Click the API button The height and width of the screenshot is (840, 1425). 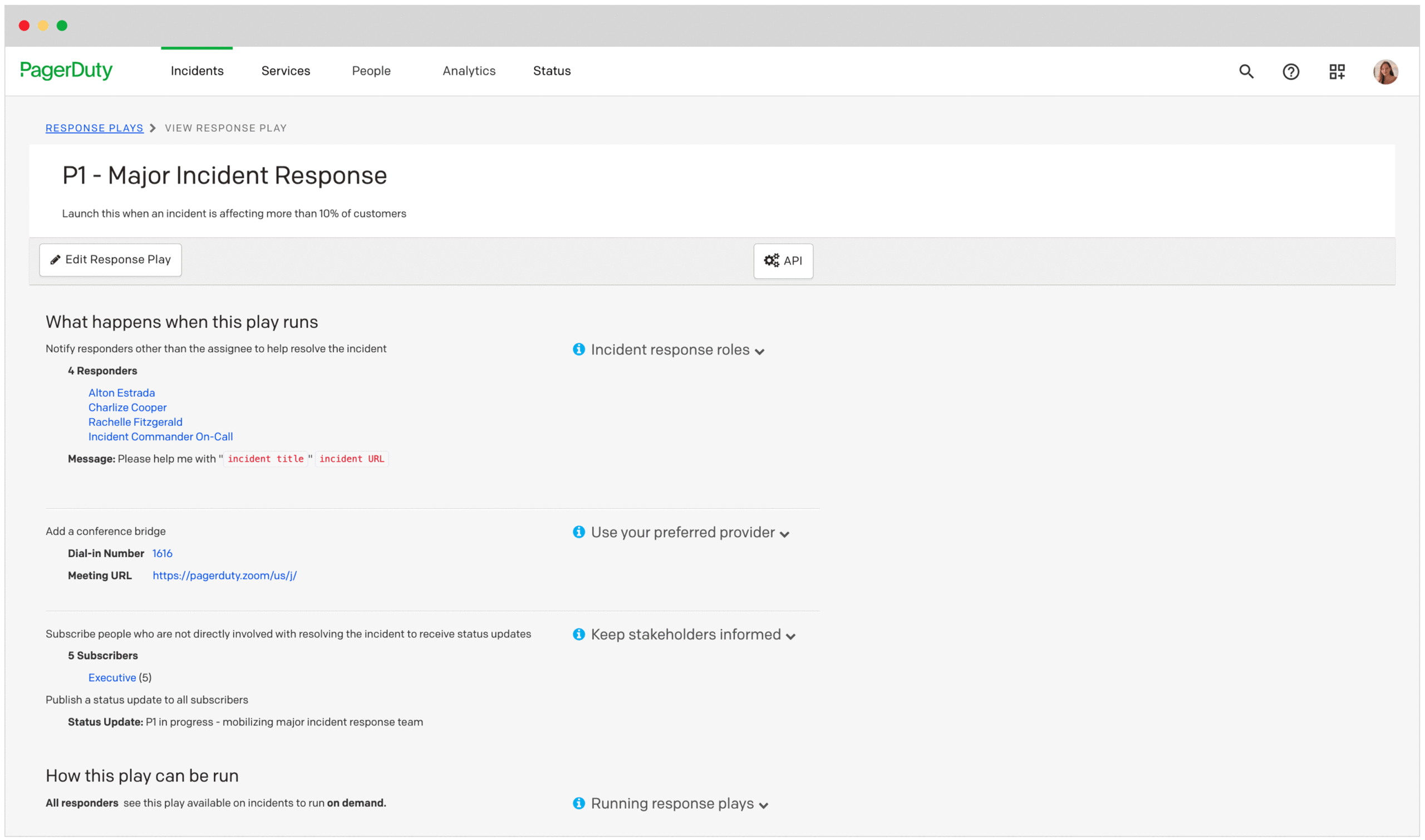[783, 261]
